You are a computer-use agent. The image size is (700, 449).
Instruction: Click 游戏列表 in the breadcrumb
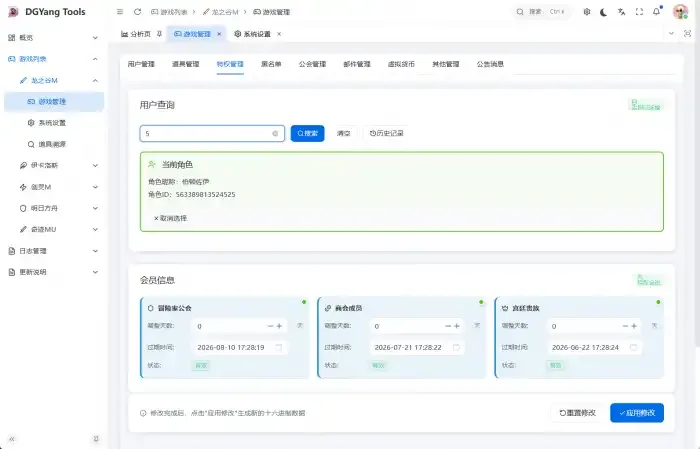click(169, 12)
